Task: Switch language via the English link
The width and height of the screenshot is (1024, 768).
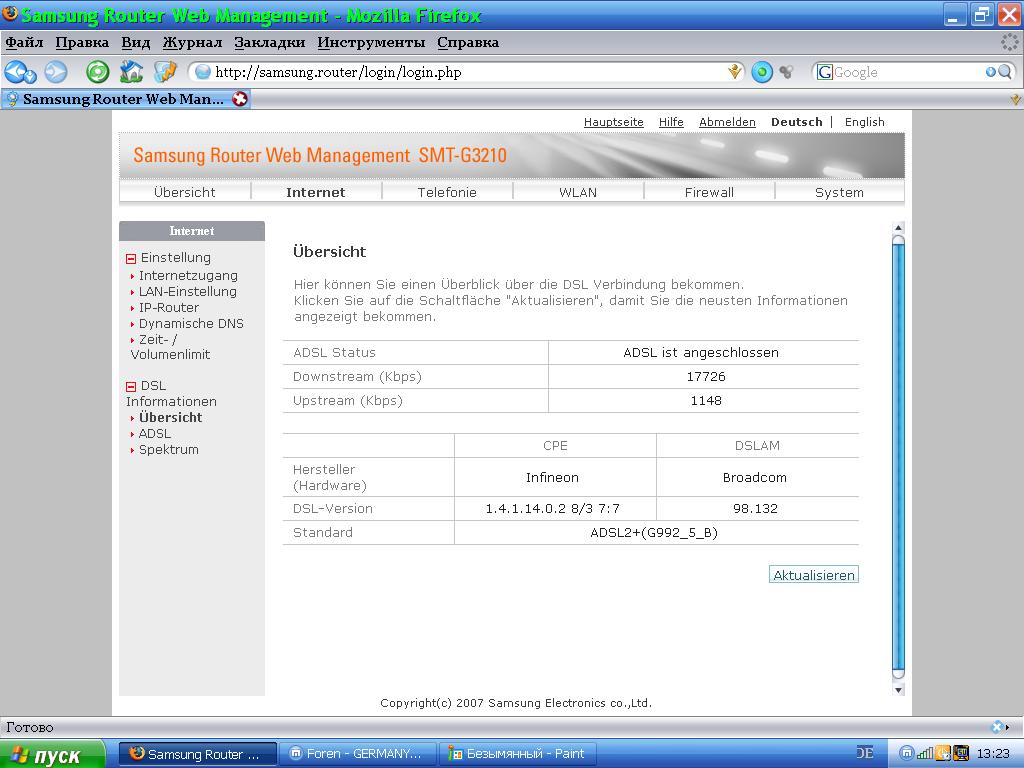Action: pos(864,122)
